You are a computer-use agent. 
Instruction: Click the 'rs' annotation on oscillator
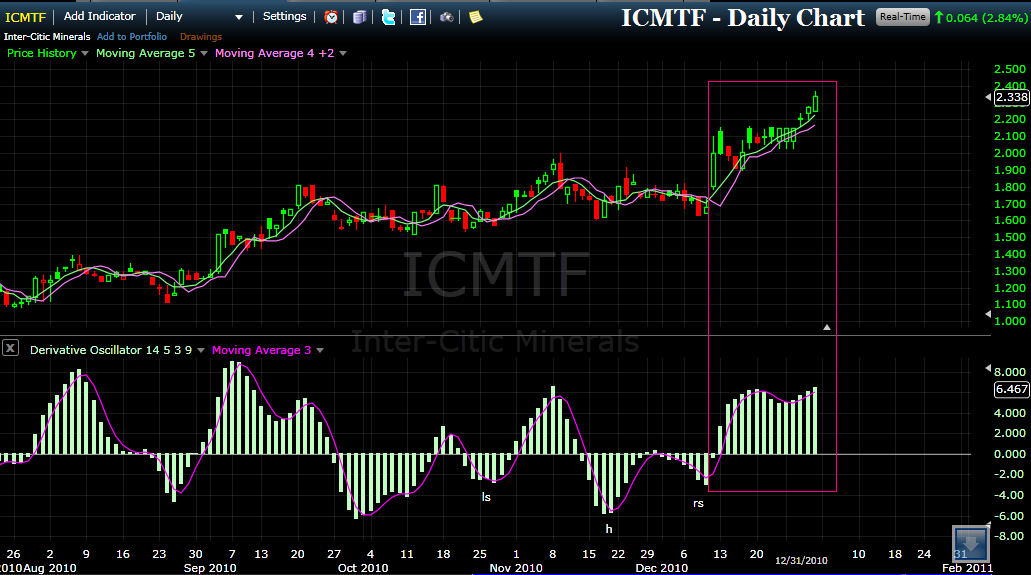698,503
